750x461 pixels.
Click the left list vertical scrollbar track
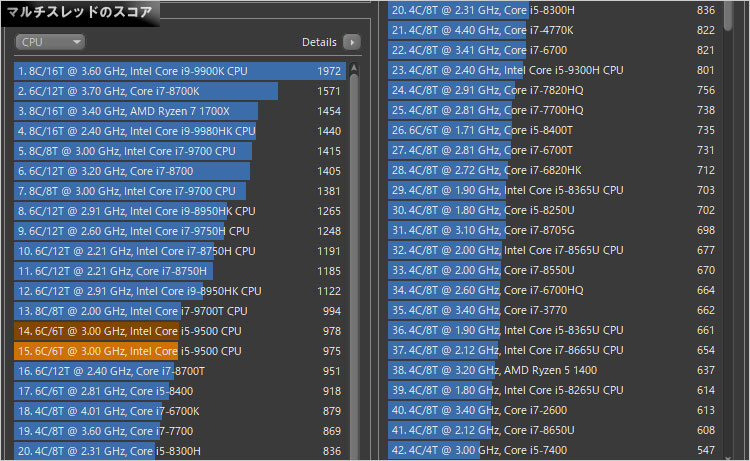[354, 268]
